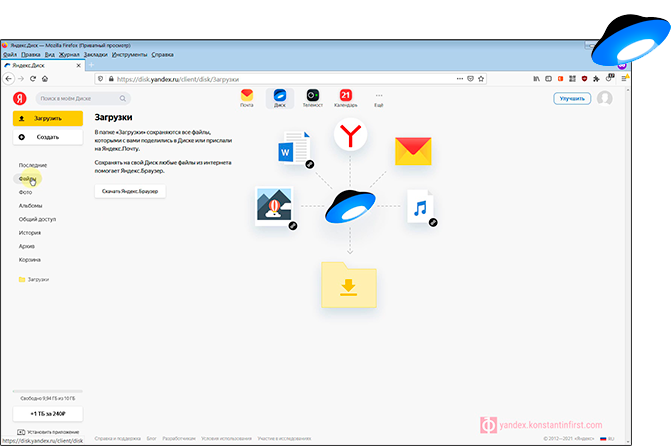Click the Скачать Яндекс.Браузер button

pyautogui.click(x=130, y=191)
